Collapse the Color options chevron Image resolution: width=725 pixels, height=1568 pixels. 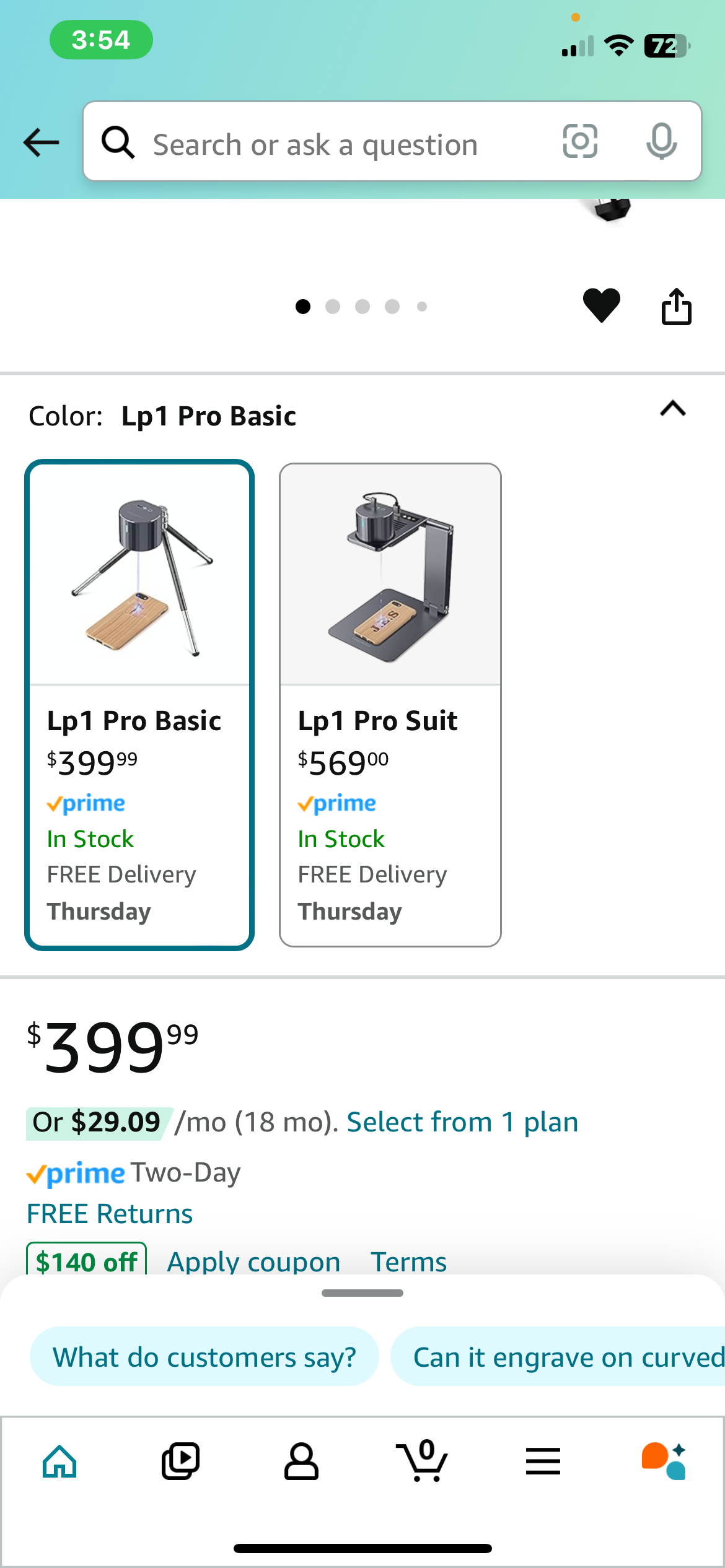673,409
